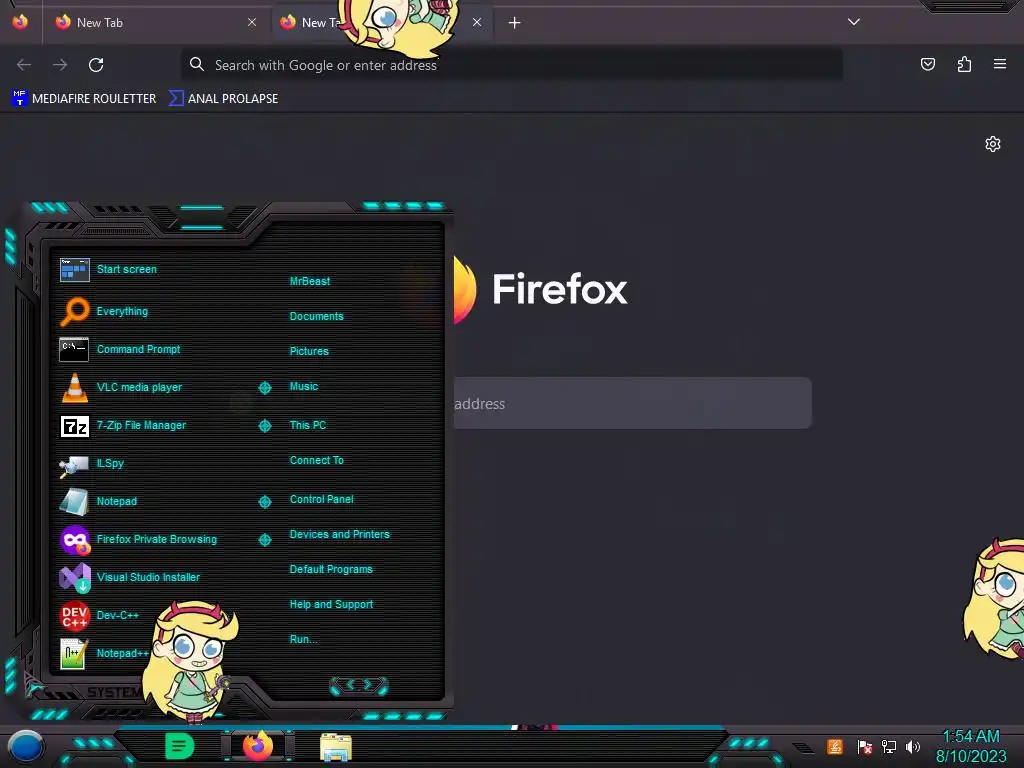Open Pictures folder link
Viewport: 1024px width, 768px height.
tap(309, 351)
